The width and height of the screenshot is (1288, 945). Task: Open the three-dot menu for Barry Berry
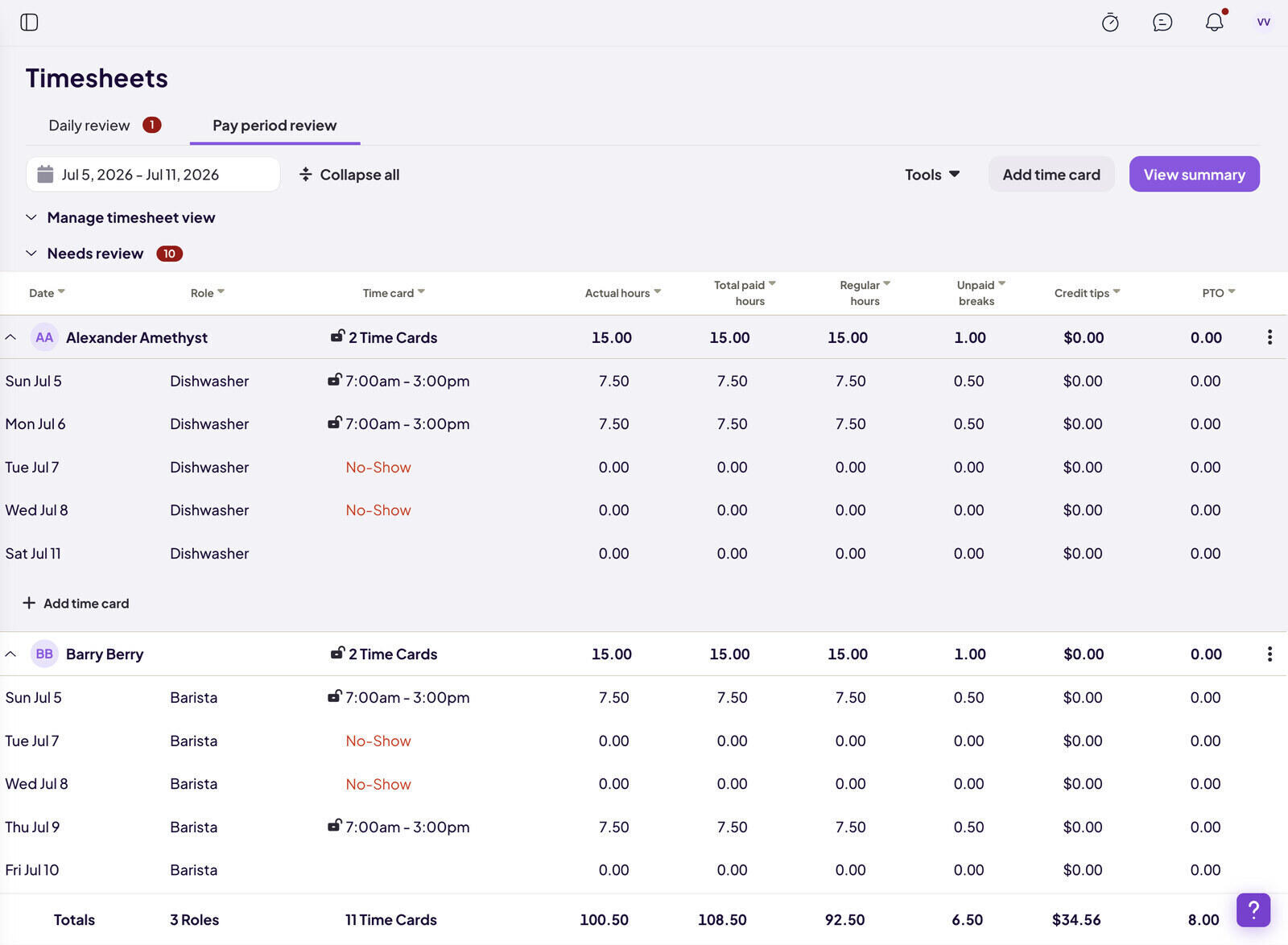pyautogui.click(x=1269, y=654)
